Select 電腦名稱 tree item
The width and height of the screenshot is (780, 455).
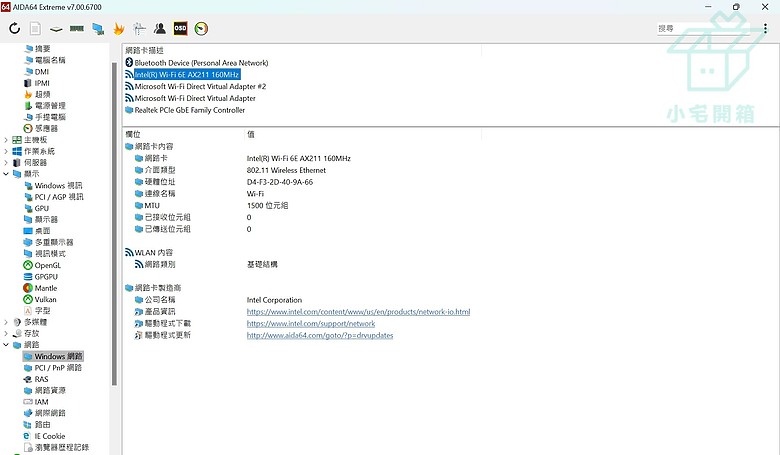44,60
